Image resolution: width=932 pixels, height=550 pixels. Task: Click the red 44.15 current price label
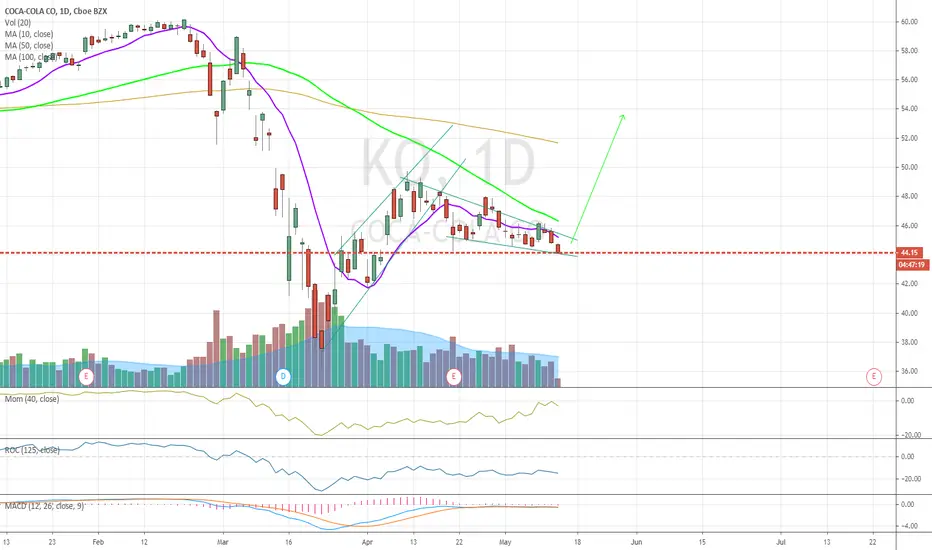click(909, 253)
